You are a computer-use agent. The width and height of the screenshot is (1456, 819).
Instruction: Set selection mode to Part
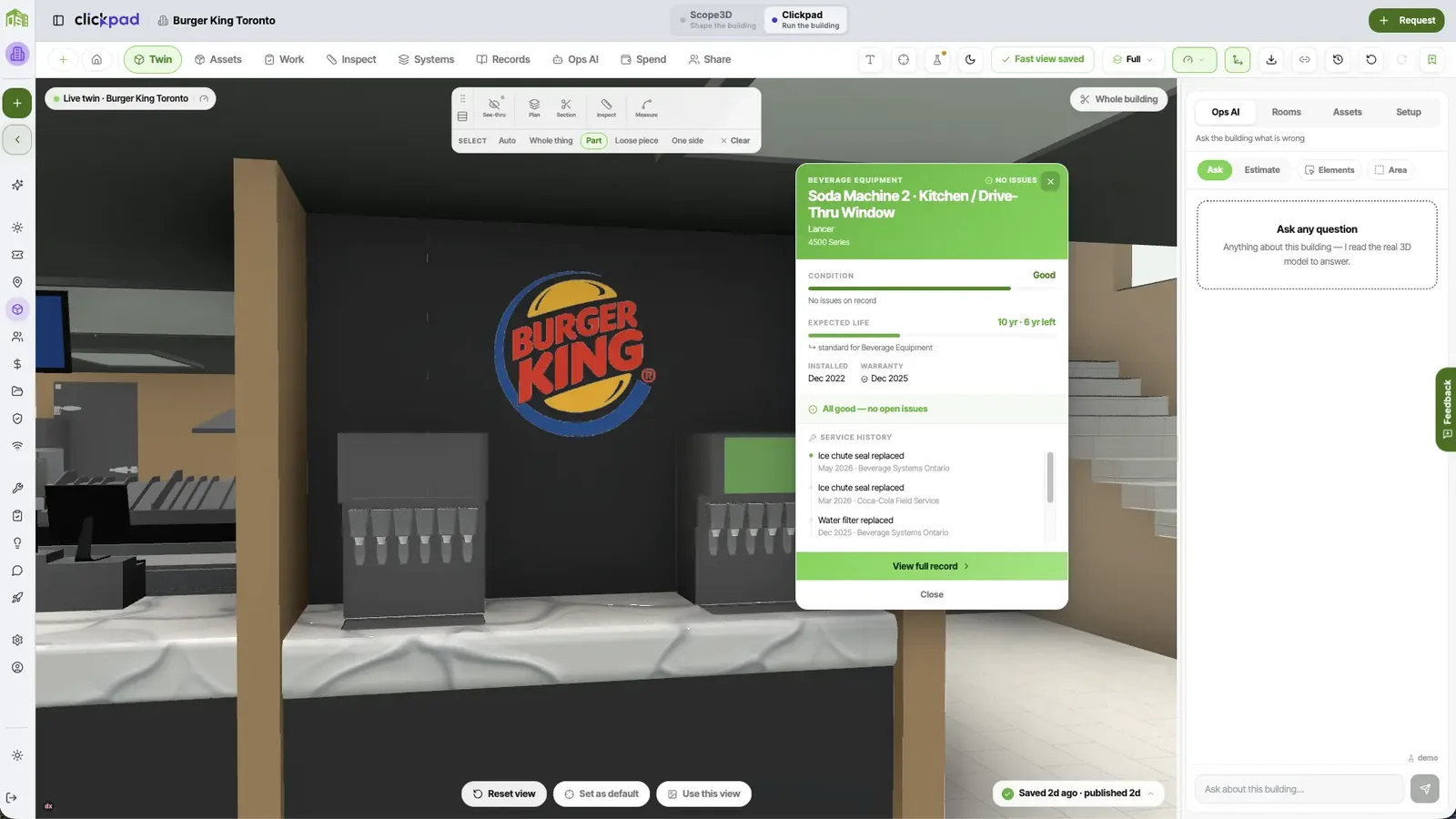click(x=593, y=141)
